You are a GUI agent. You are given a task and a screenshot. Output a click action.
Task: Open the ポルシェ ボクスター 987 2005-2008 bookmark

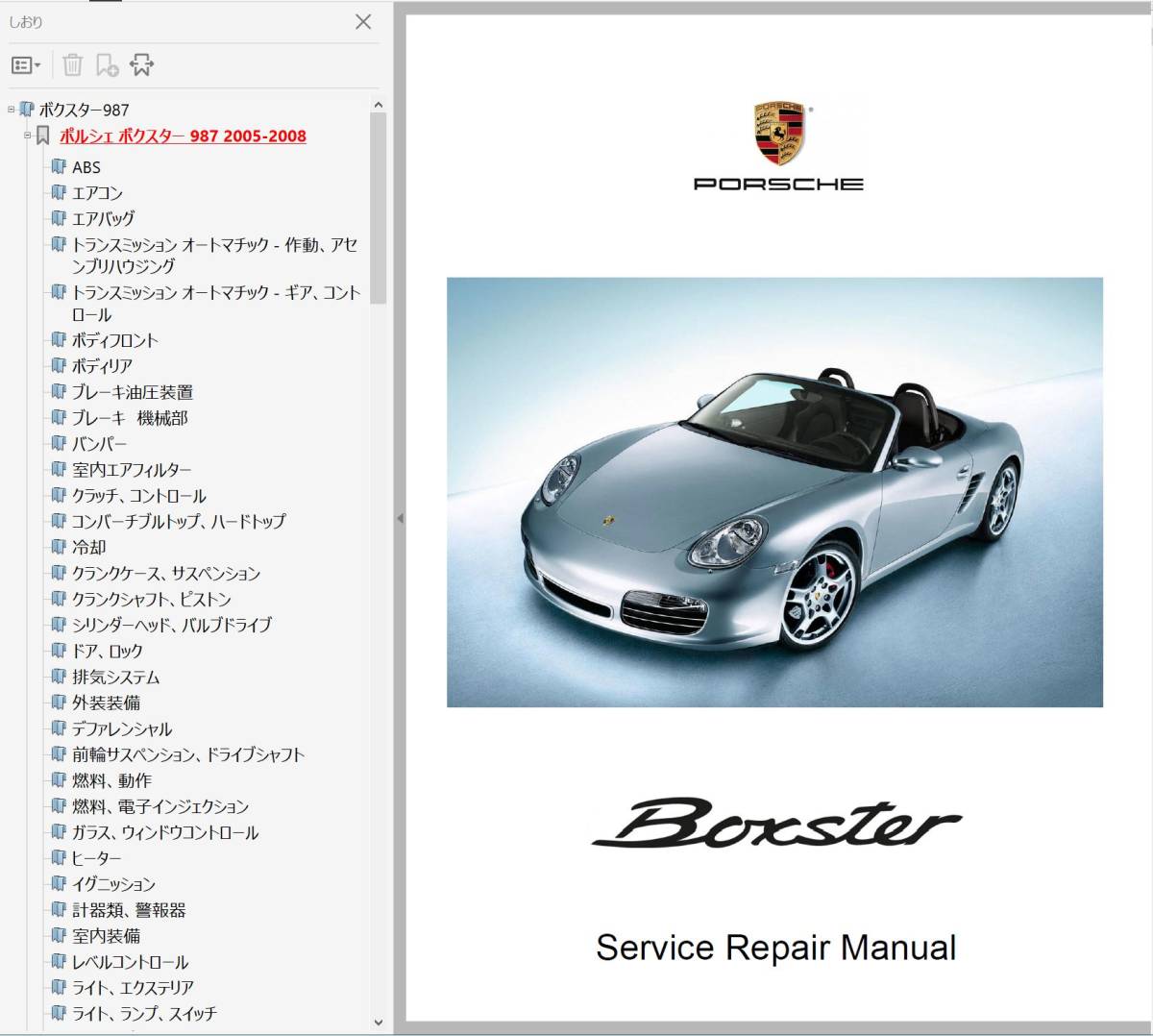(x=183, y=136)
